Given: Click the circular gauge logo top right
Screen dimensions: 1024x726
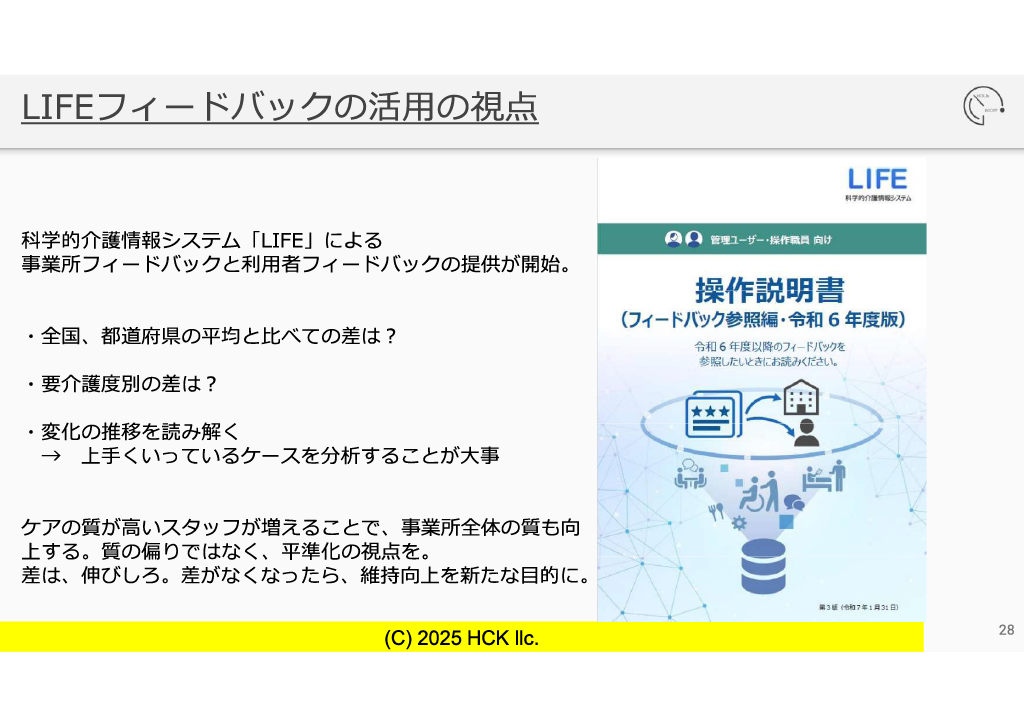Looking at the screenshot, I should coord(983,106).
